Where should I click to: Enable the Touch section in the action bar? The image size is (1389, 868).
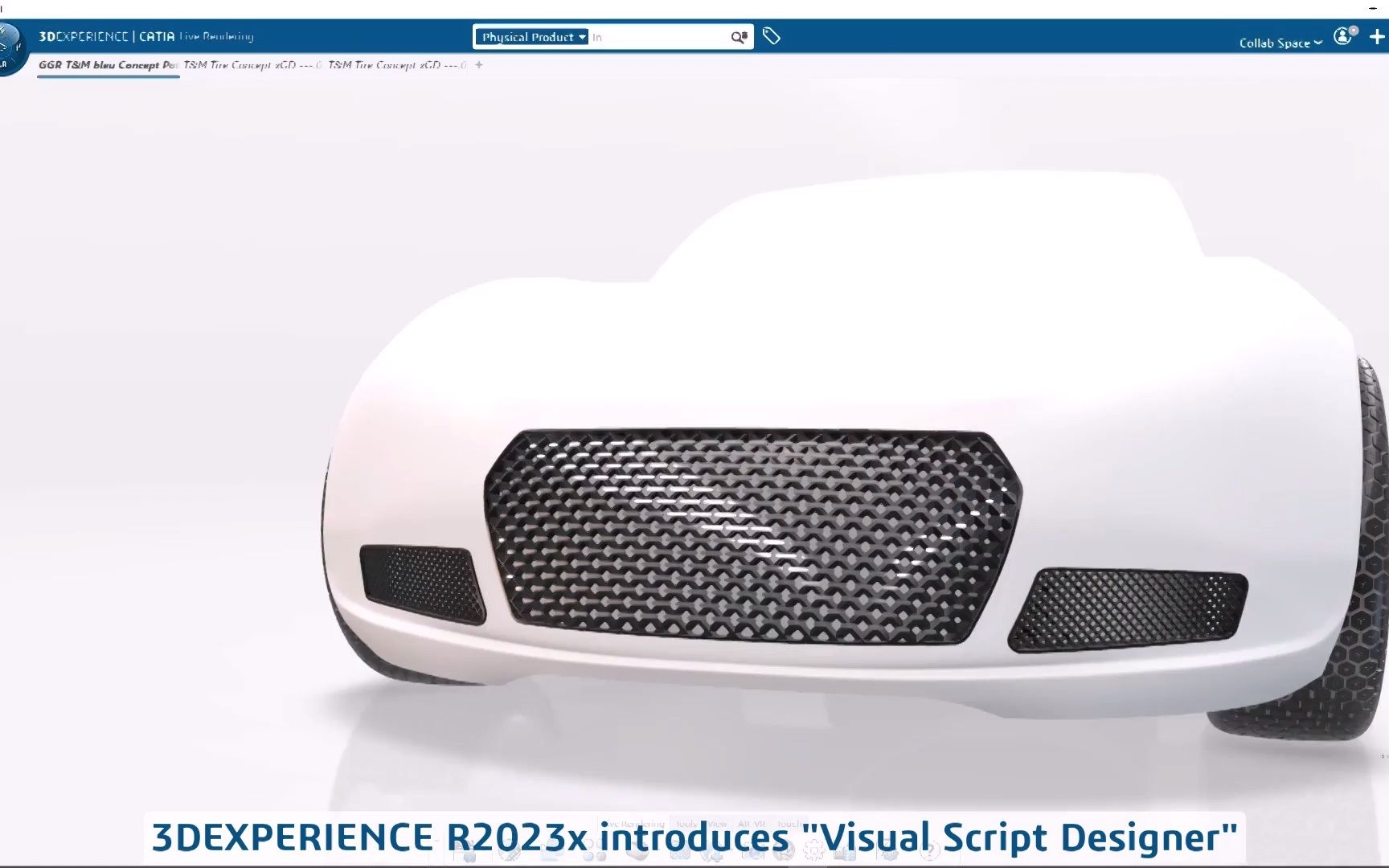click(x=789, y=823)
